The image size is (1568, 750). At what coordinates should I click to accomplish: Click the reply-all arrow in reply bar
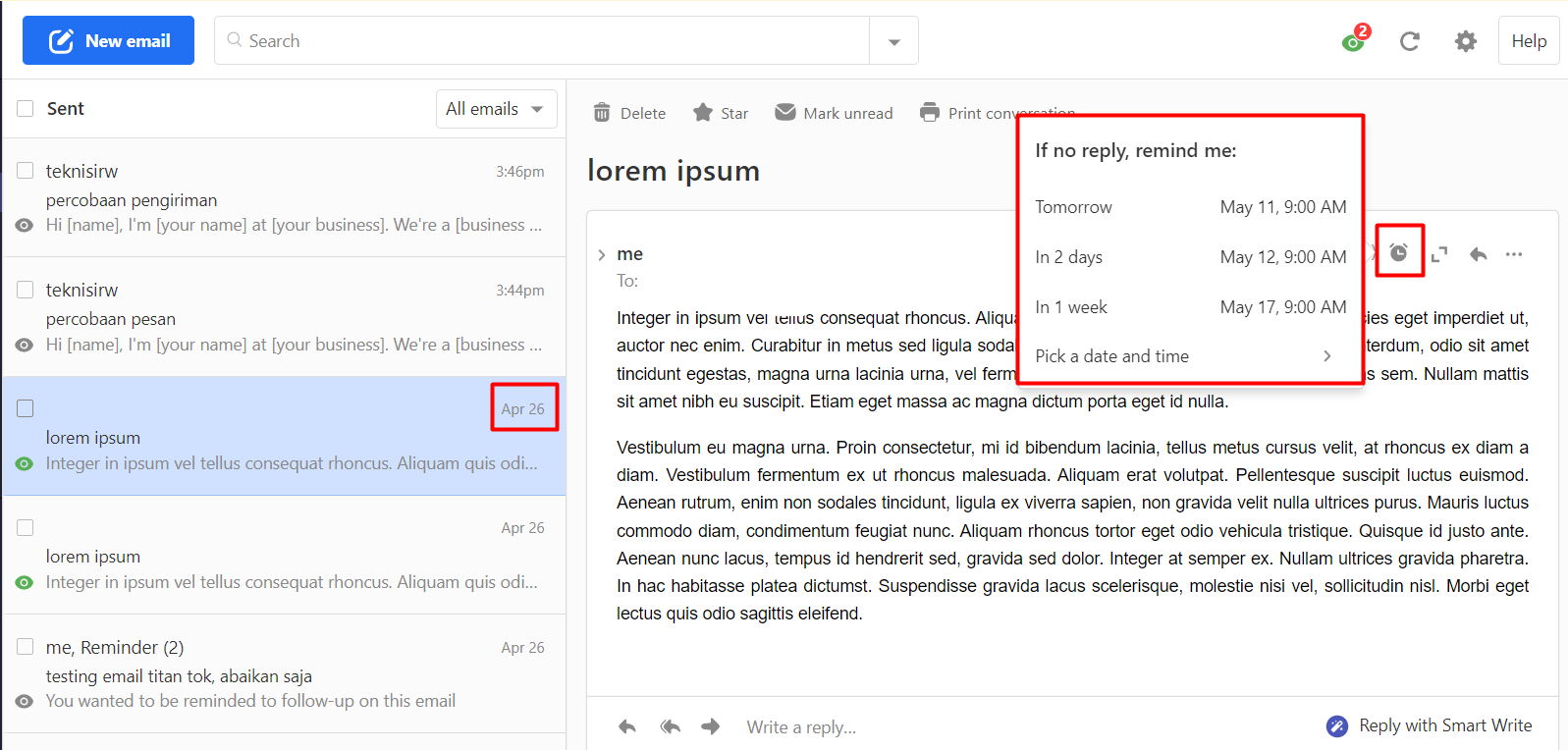coord(670,726)
